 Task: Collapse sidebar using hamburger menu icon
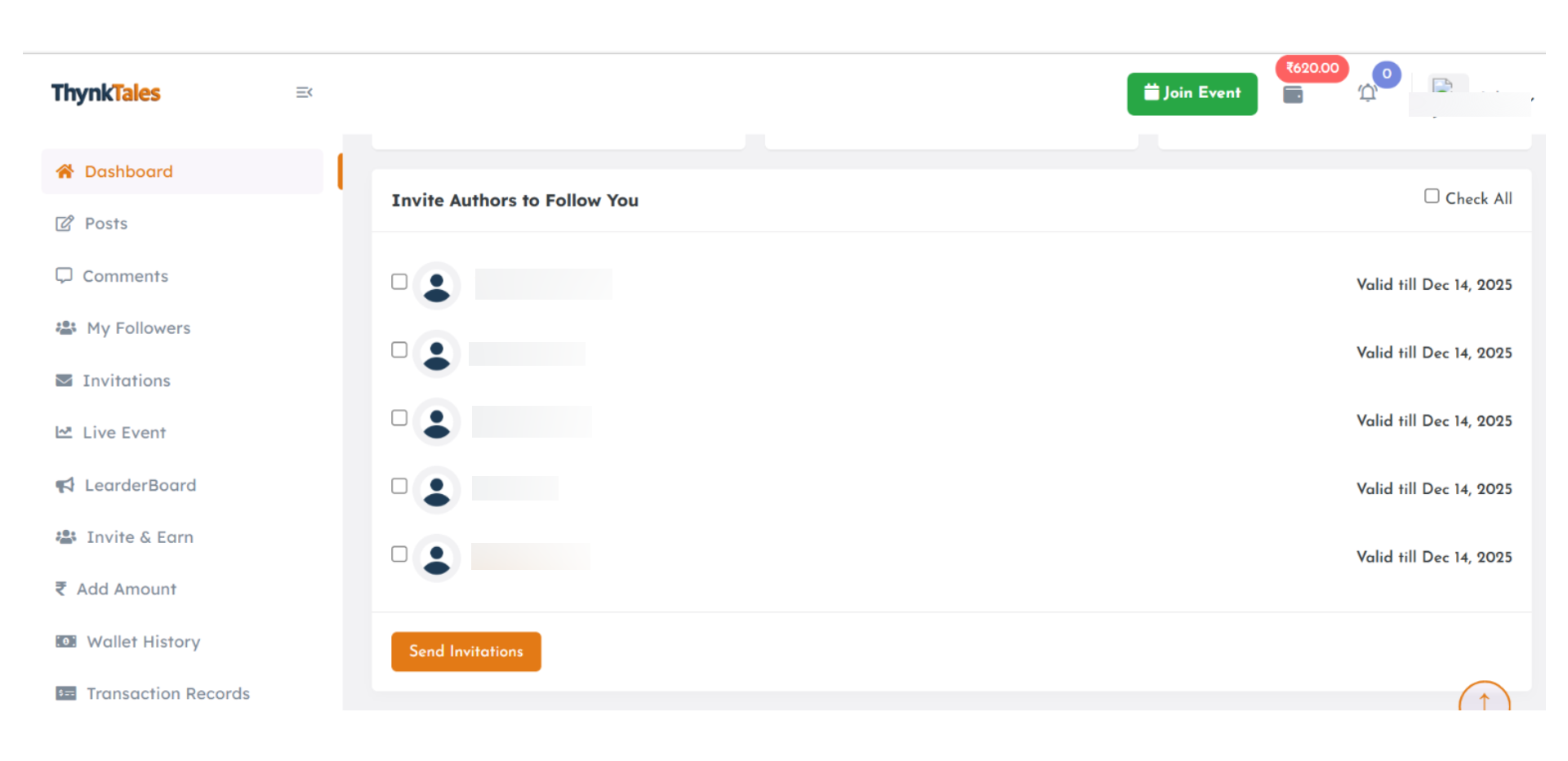coord(304,93)
